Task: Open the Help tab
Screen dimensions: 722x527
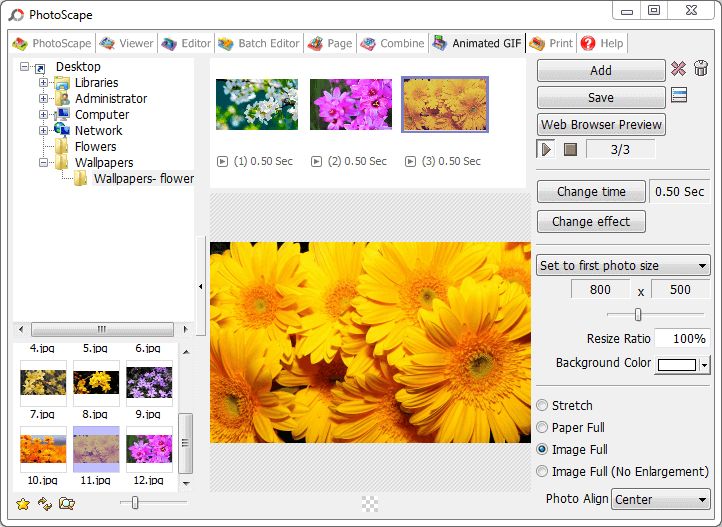Action: point(602,44)
